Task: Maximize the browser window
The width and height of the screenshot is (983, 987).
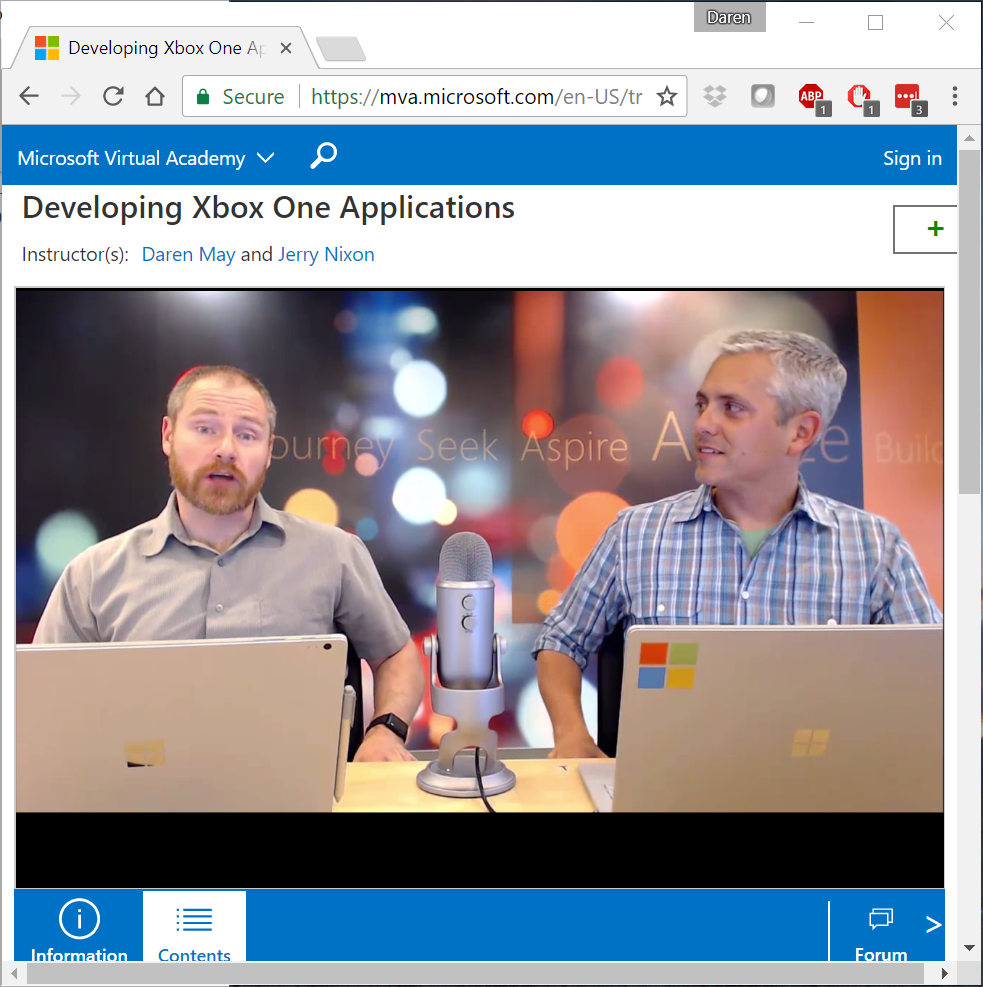Action: [875, 23]
